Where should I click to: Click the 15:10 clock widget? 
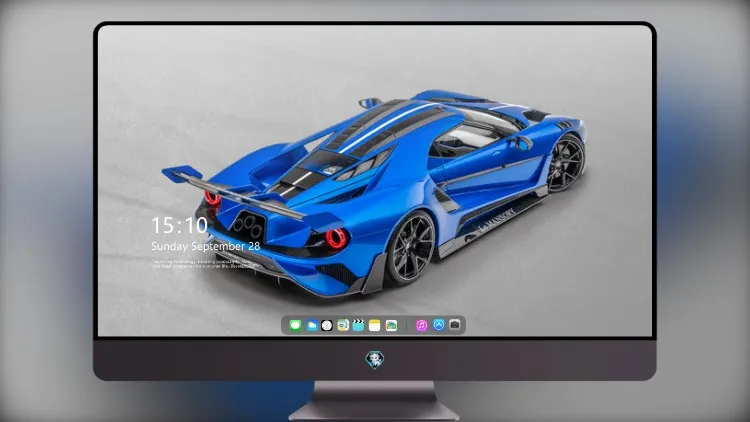(x=179, y=225)
